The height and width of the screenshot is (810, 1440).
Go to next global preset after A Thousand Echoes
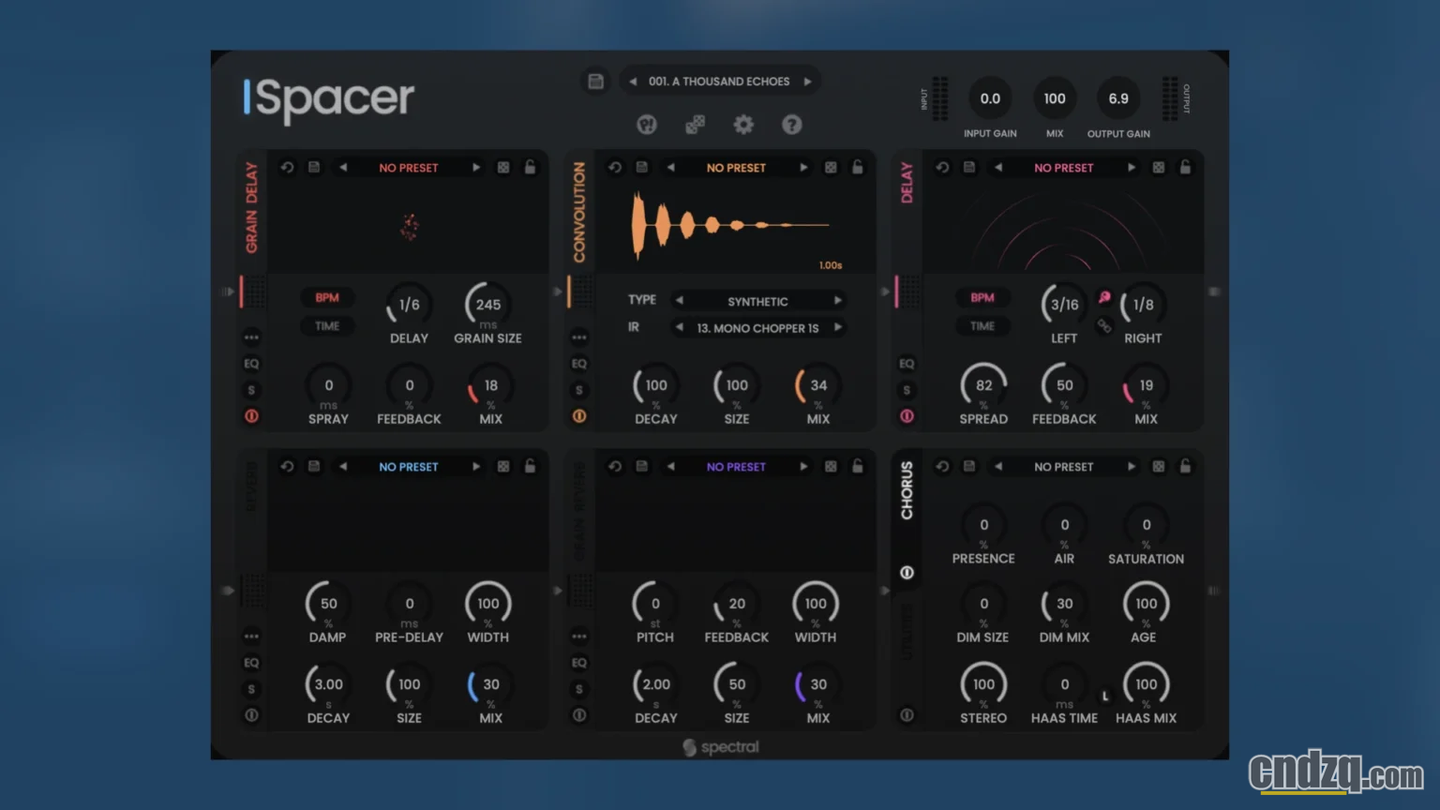click(807, 81)
